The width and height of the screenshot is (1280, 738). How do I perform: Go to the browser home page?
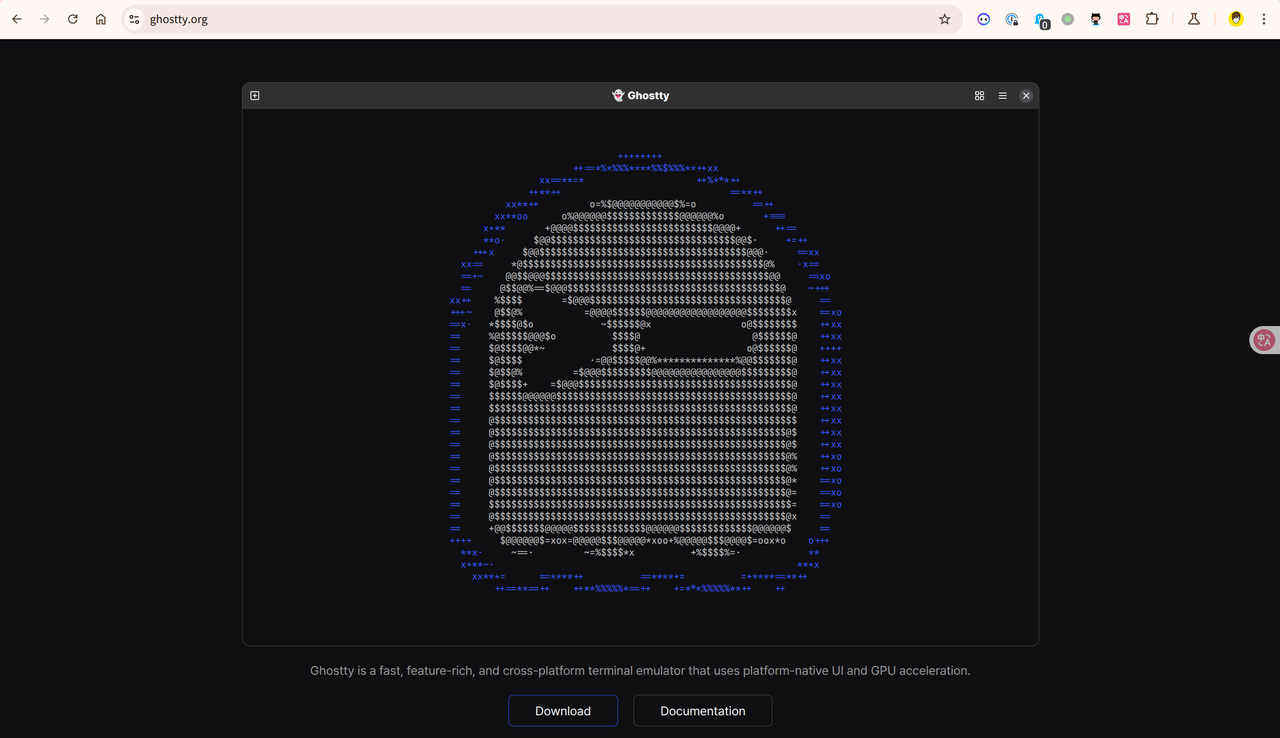tap(101, 19)
